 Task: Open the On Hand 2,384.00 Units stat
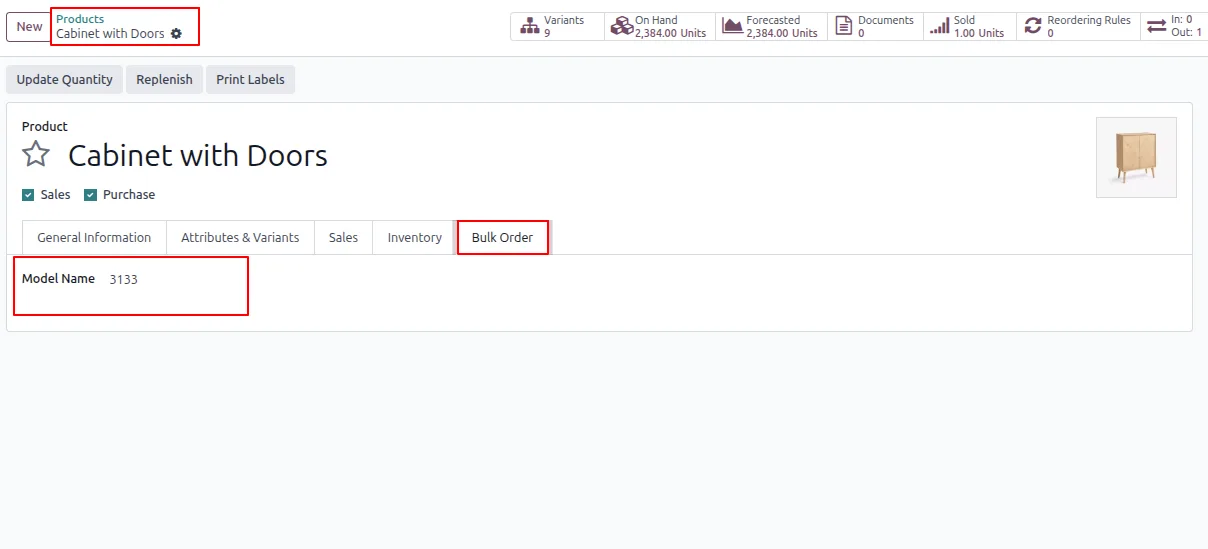tap(660, 26)
